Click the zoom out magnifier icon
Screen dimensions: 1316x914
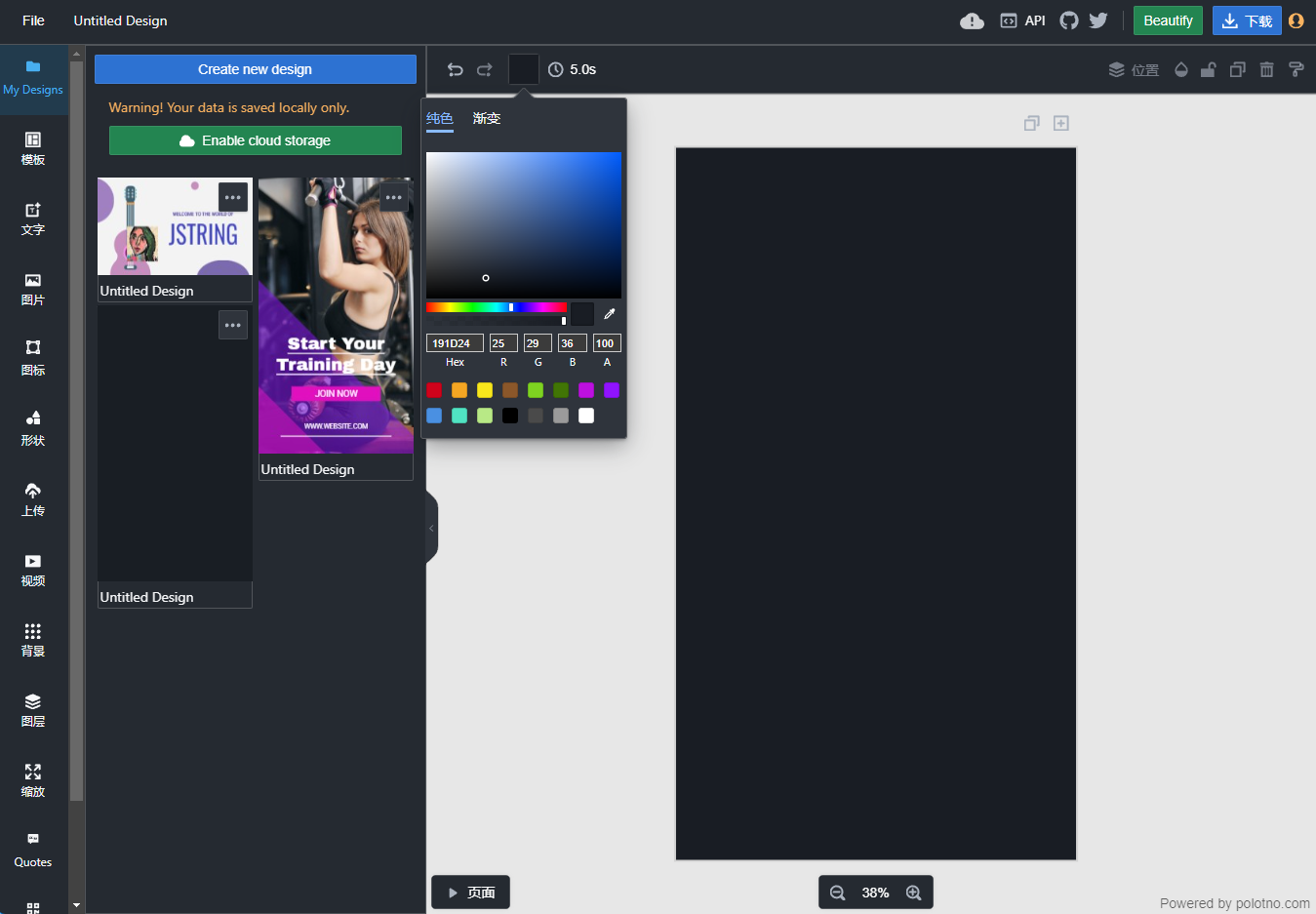837,893
